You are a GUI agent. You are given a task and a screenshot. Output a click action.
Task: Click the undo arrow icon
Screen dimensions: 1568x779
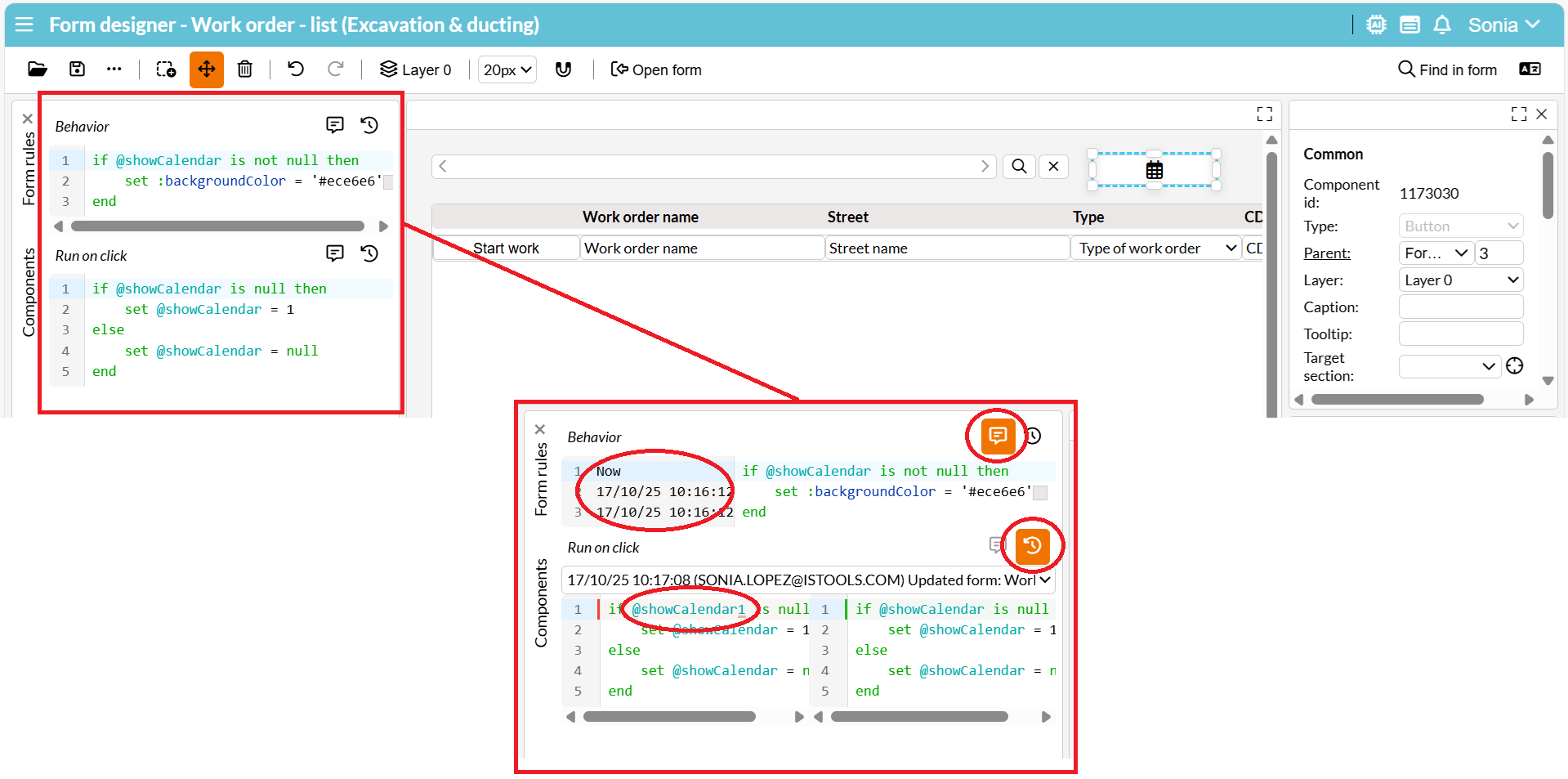(x=296, y=69)
